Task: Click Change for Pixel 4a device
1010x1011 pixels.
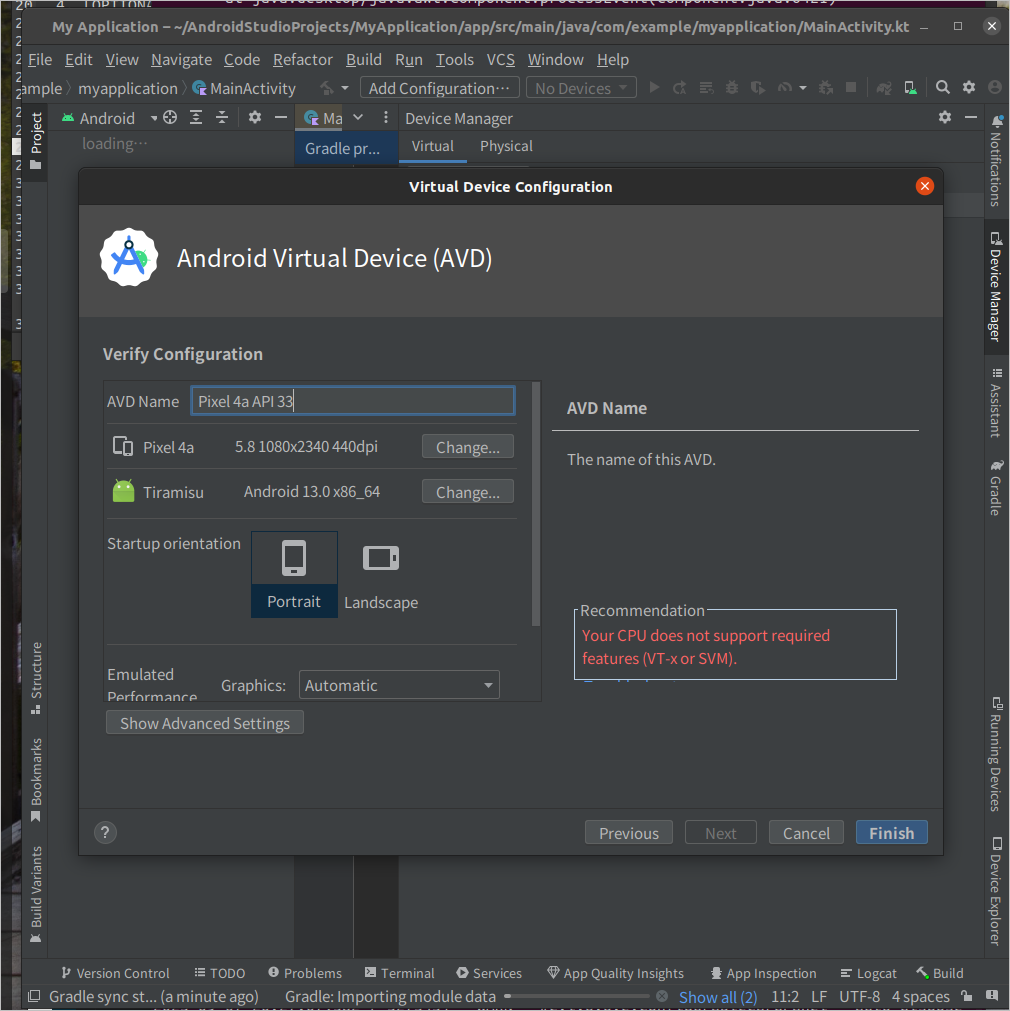Action: coord(468,447)
